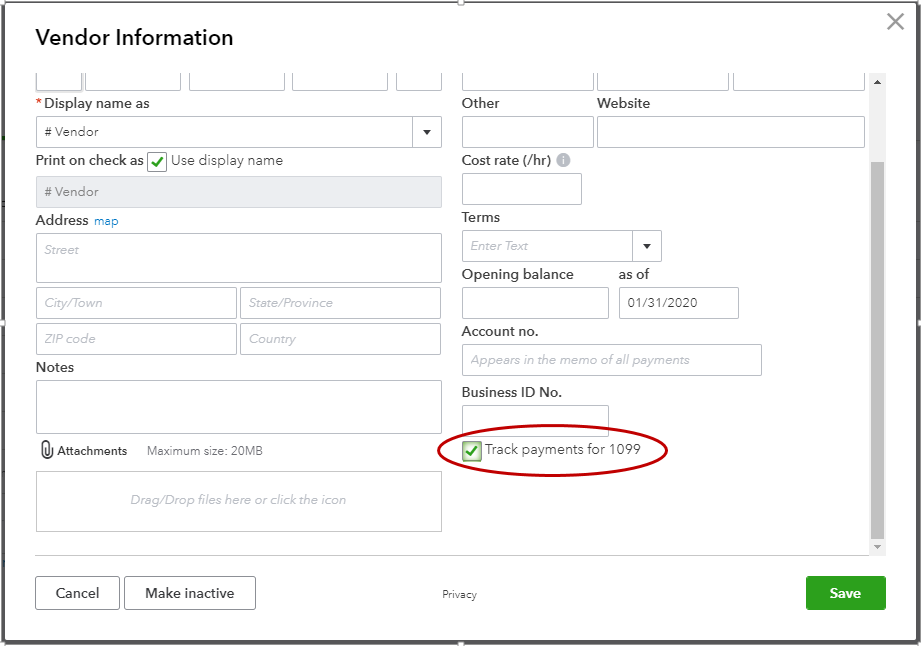Click the Cost rate info icon
The height and width of the screenshot is (646, 921).
[x=563, y=160]
